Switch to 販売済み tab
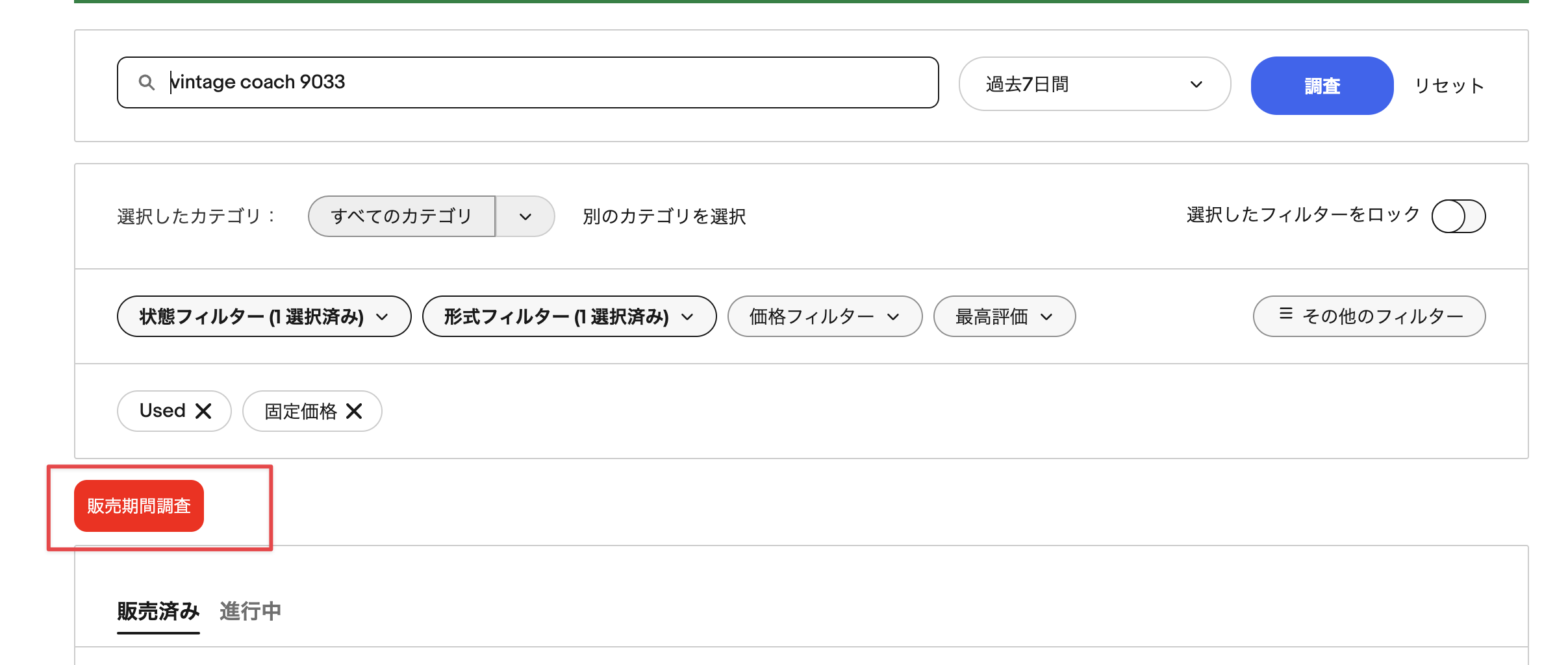 [158, 611]
